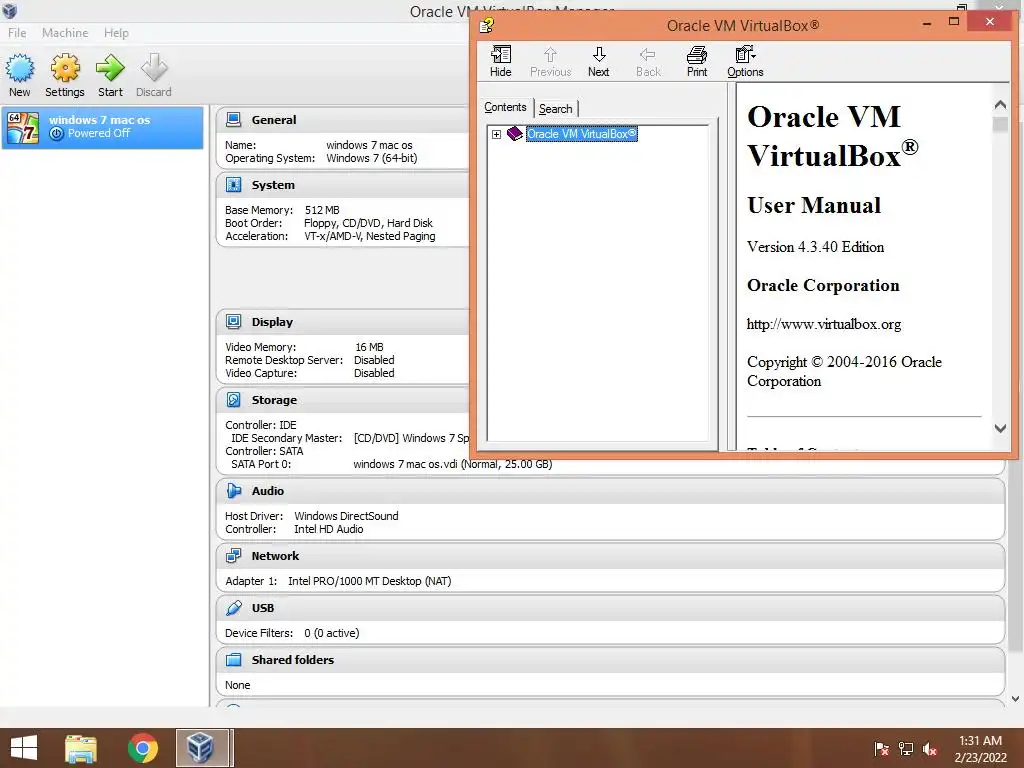Click the Shared folders section icon
Image resolution: width=1024 pixels, height=768 pixels.
233,660
